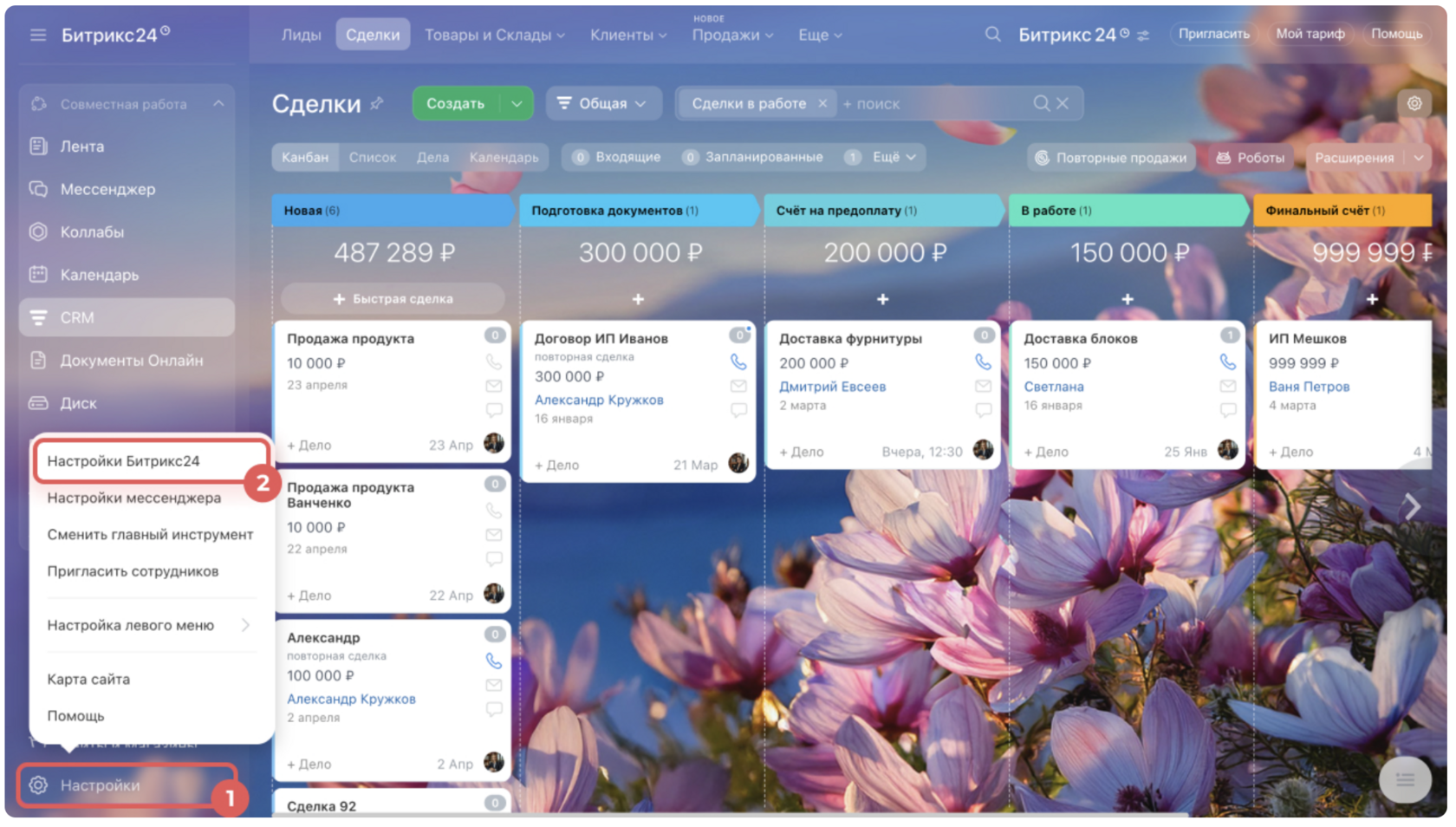1456x827 pixels.
Task: Call from Доставка блоков phone icon
Action: coord(1228,361)
